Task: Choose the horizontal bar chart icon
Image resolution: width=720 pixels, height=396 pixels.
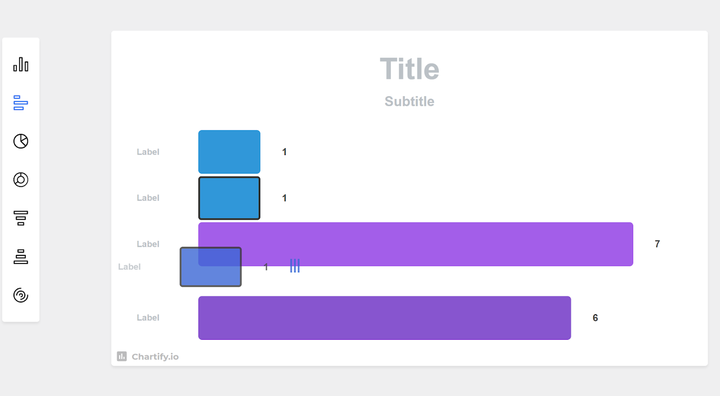Action: pos(21,103)
